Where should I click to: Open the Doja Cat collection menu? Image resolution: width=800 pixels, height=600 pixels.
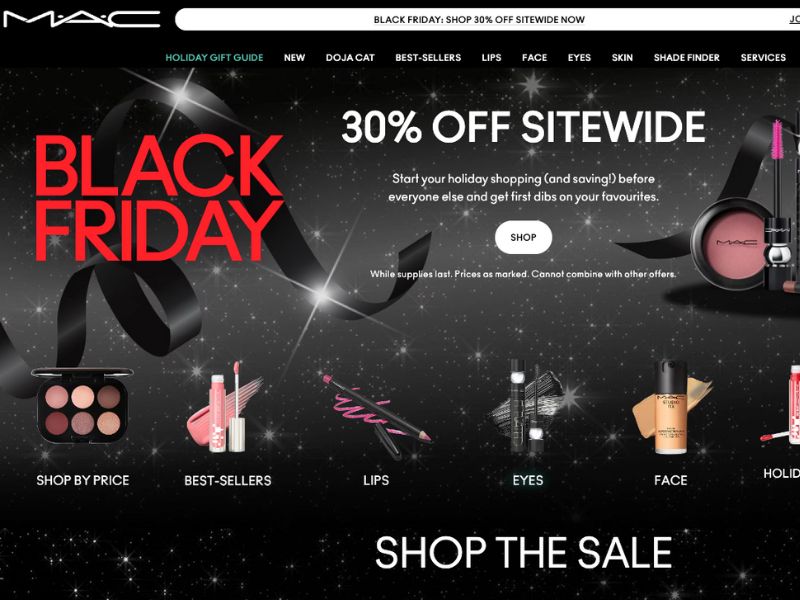click(x=350, y=58)
